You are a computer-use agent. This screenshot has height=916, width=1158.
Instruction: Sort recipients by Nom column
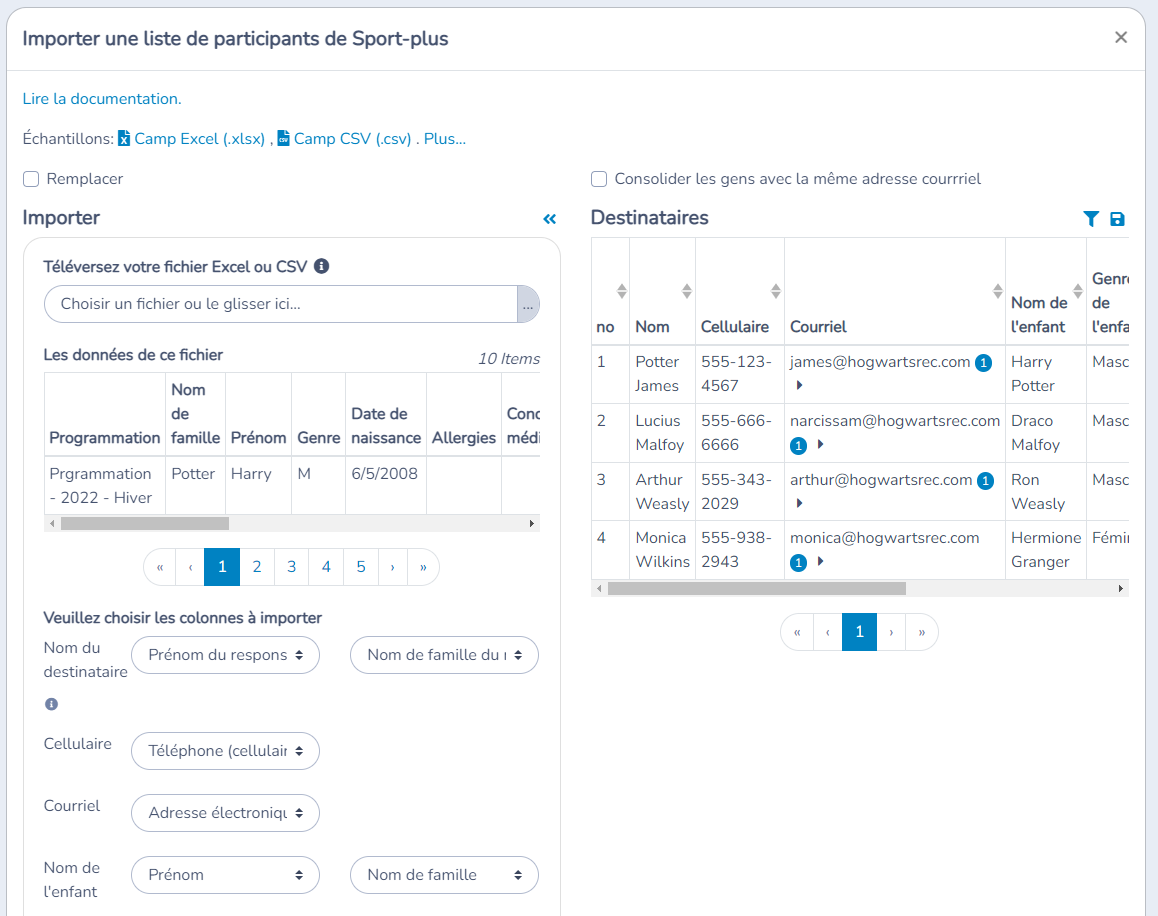click(687, 291)
